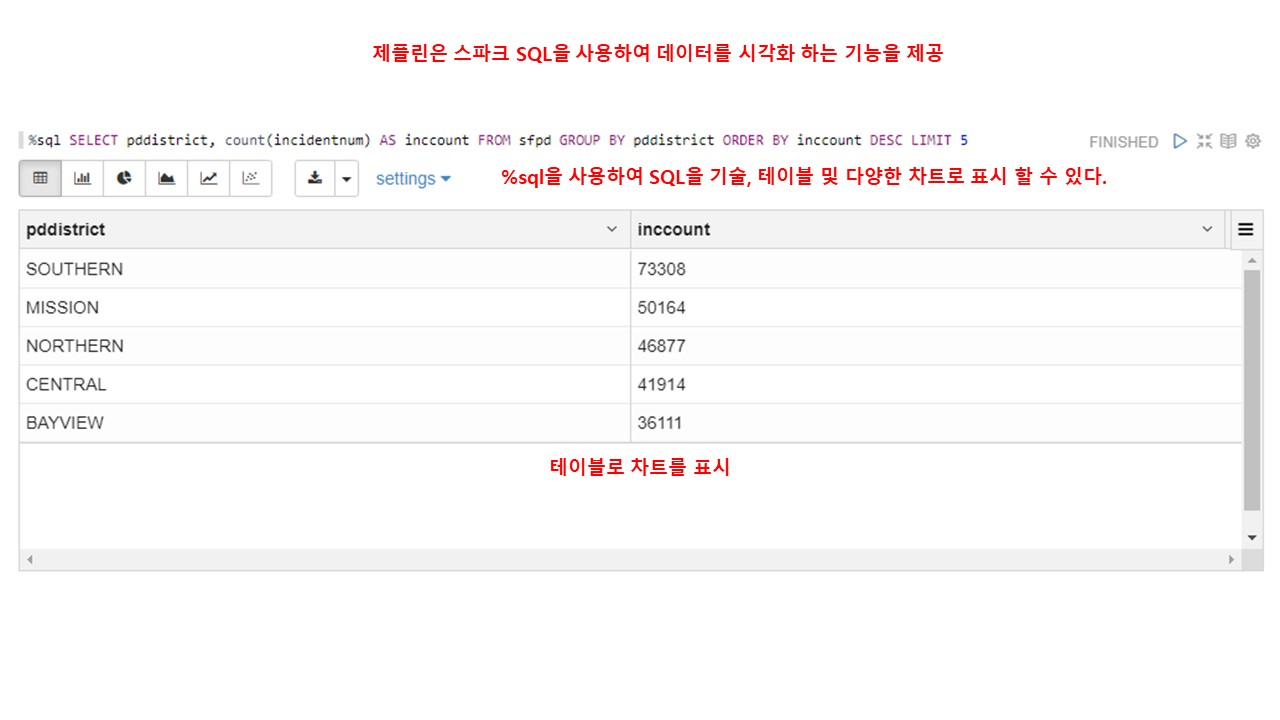Click the FINISHED status label
Image resolution: width=1280 pixels, height=720 pixels.
click(x=1123, y=142)
